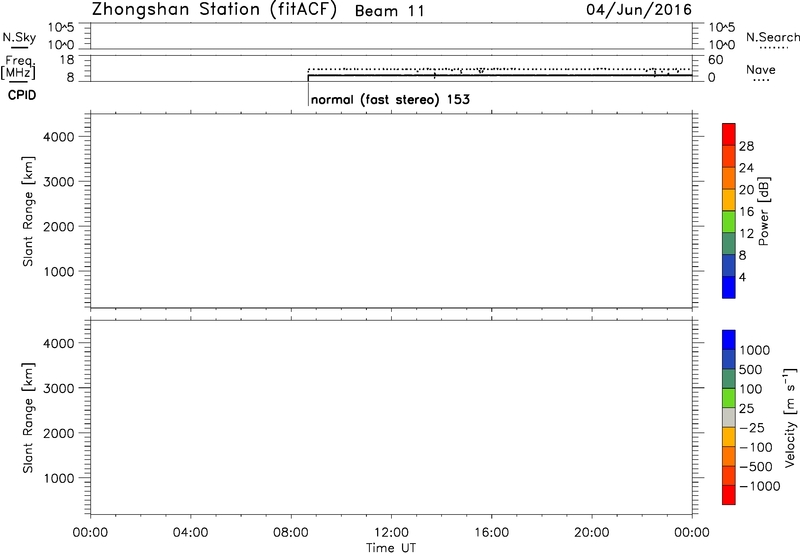Click '3000' tick label in velocity panel

(x=59, y=388)
